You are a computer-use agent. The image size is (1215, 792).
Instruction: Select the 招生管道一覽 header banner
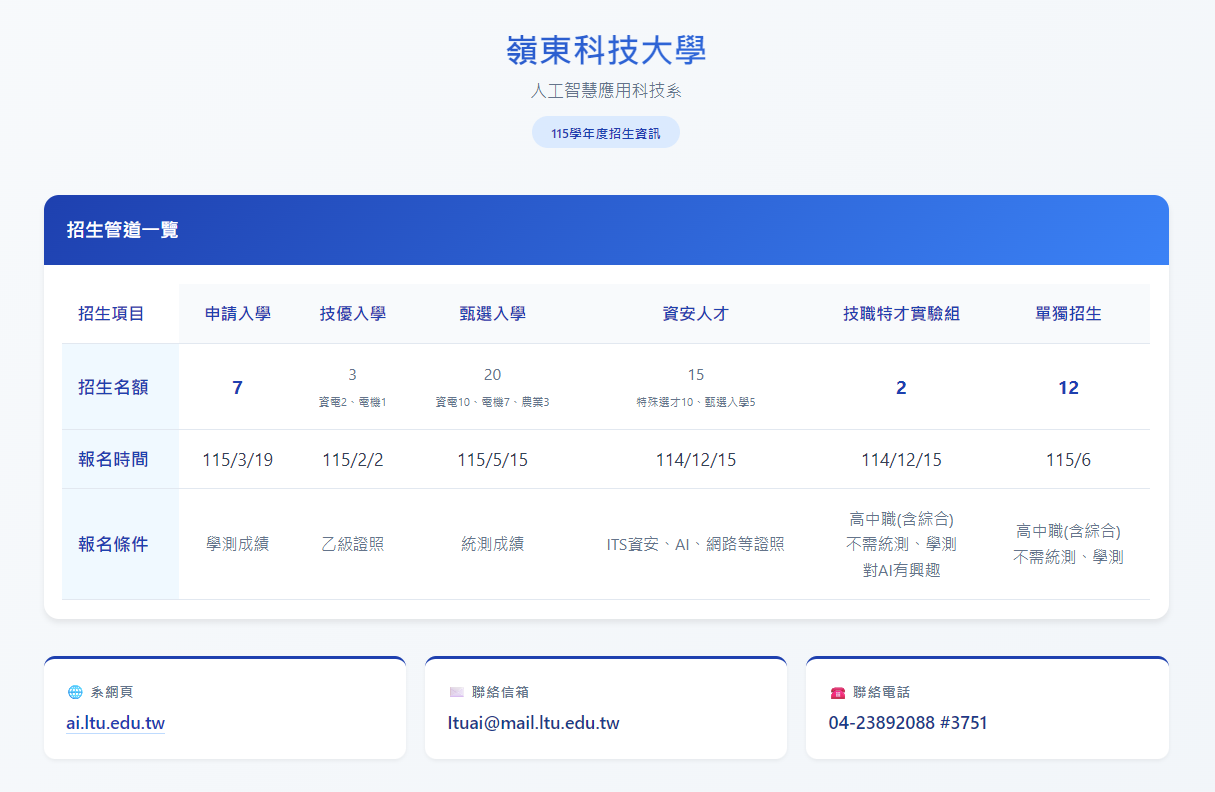point(605,230)
